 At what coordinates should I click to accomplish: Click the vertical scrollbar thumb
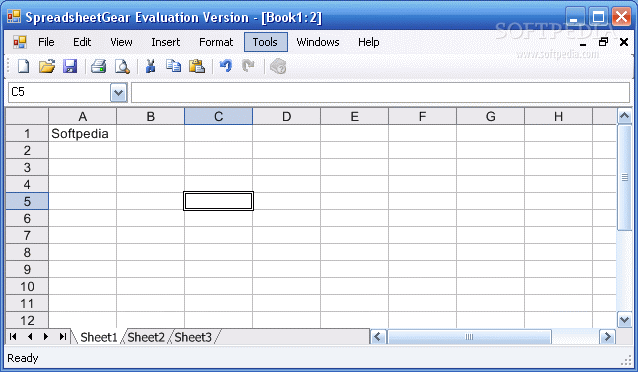click(x=625, y=177)
